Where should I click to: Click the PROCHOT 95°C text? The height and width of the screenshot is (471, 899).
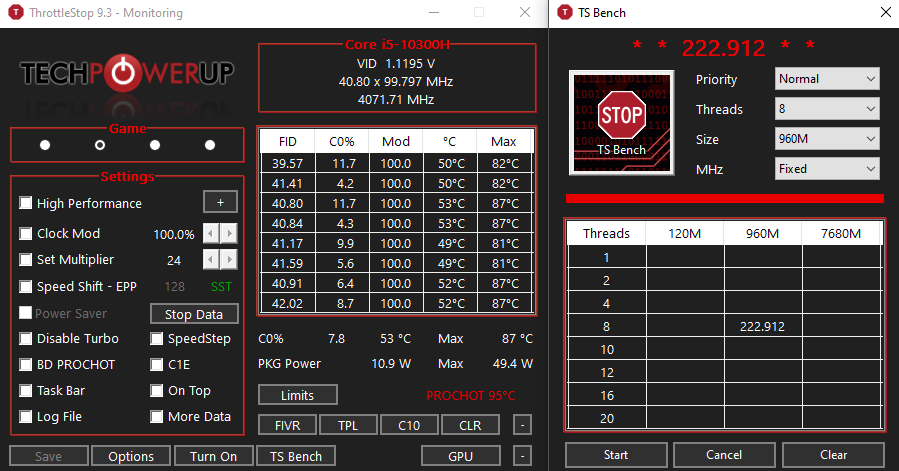point(471,395)
